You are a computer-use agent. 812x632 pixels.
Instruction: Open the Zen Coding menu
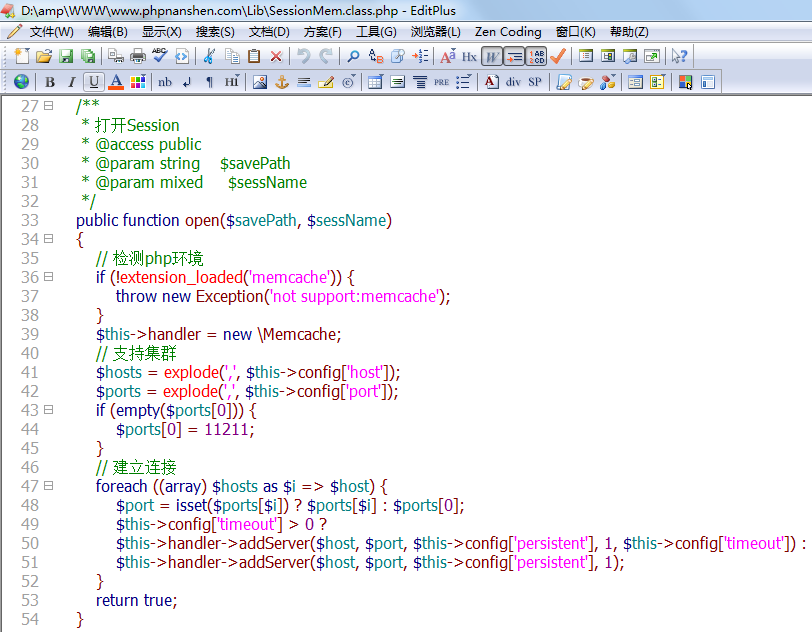[508, 32]
